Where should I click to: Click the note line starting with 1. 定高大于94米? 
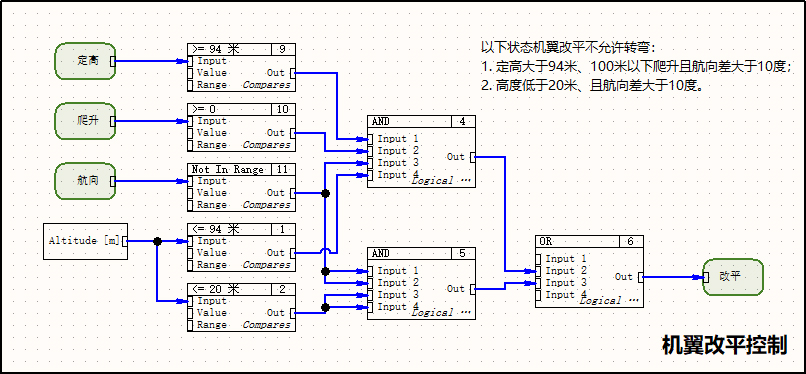pyautogui.click(x=636, y=66)
